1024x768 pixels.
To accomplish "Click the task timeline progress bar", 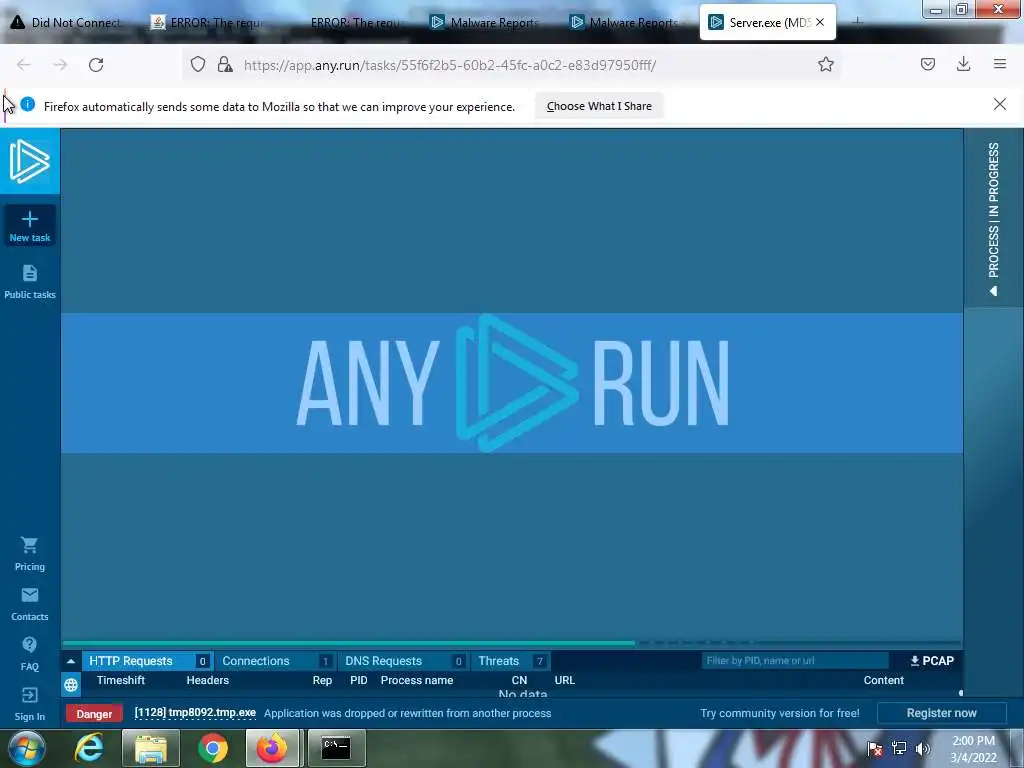I will click(512, 643).
